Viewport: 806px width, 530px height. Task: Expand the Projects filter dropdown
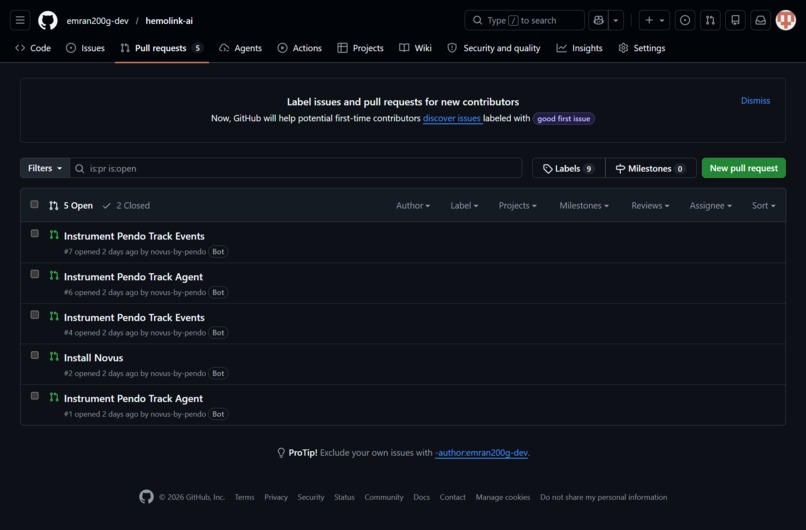click(517, 206)
